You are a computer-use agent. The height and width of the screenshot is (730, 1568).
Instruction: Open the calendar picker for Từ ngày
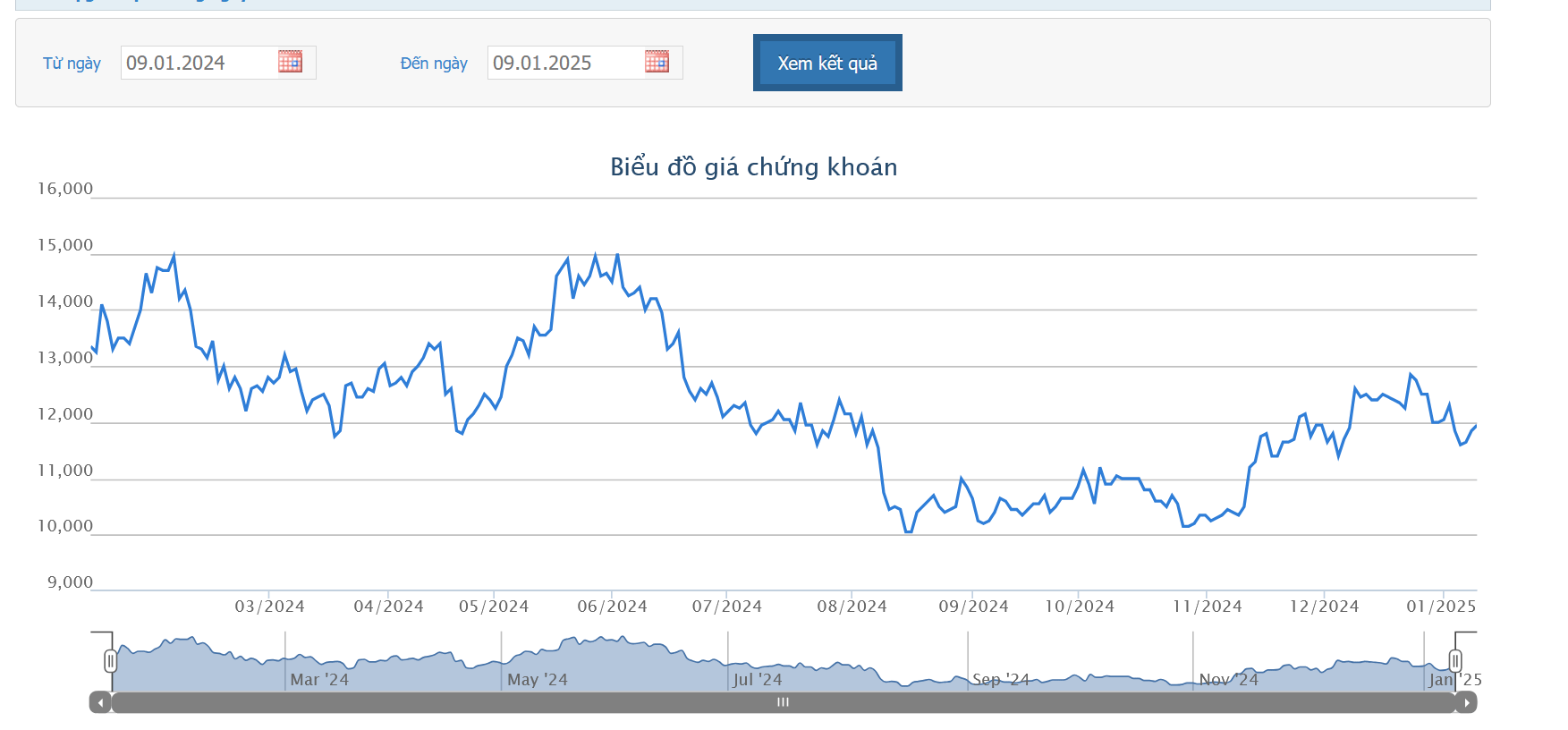click(290, 62)
